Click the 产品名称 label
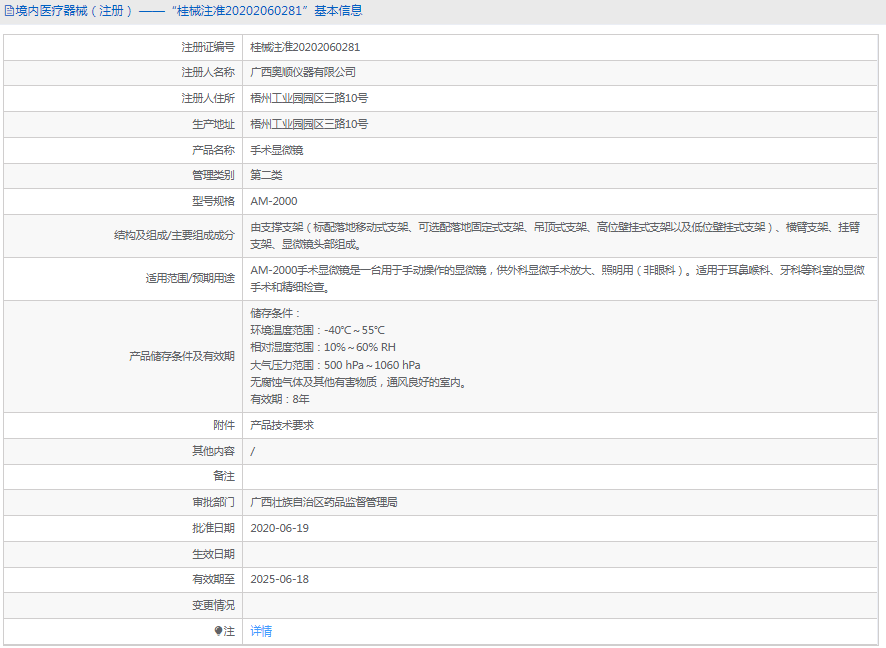 coord(213,150)
